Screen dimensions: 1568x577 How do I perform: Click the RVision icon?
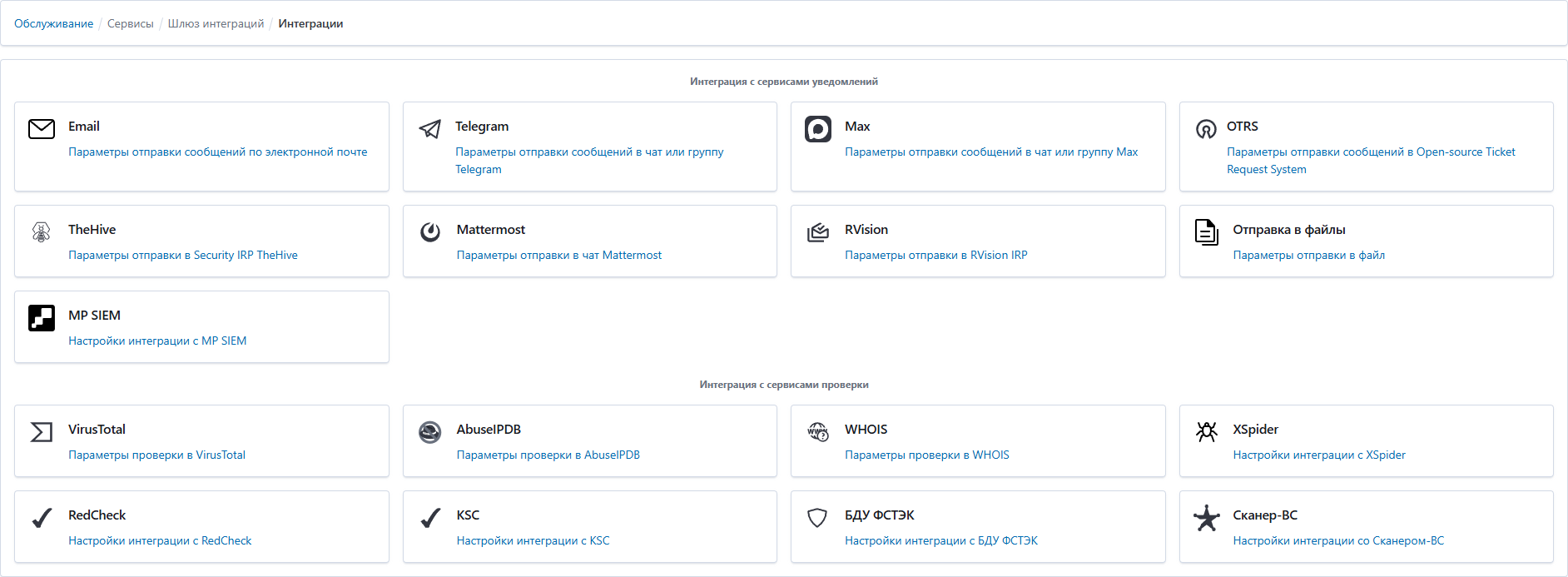[818, 232]
